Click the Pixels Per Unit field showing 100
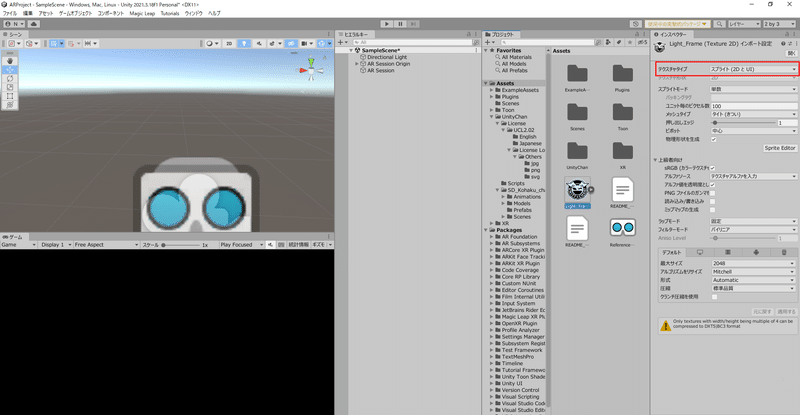The height and width of the screenshot is (415, 800). pyautogui.click(x=754, y=106)
